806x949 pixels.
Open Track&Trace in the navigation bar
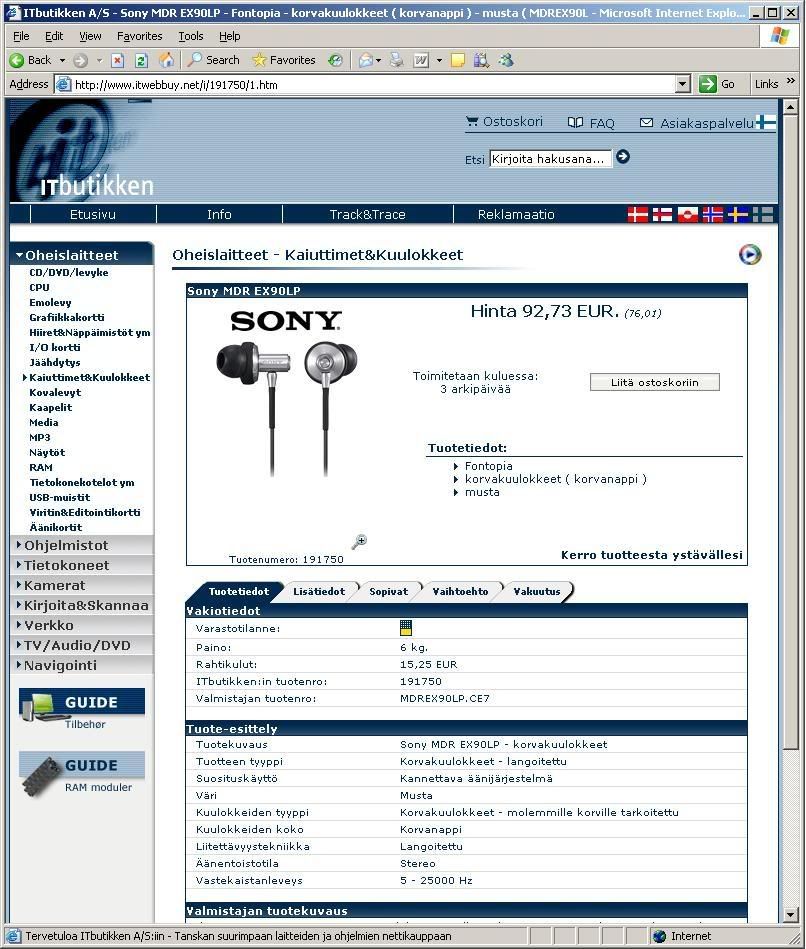[367, 214]
